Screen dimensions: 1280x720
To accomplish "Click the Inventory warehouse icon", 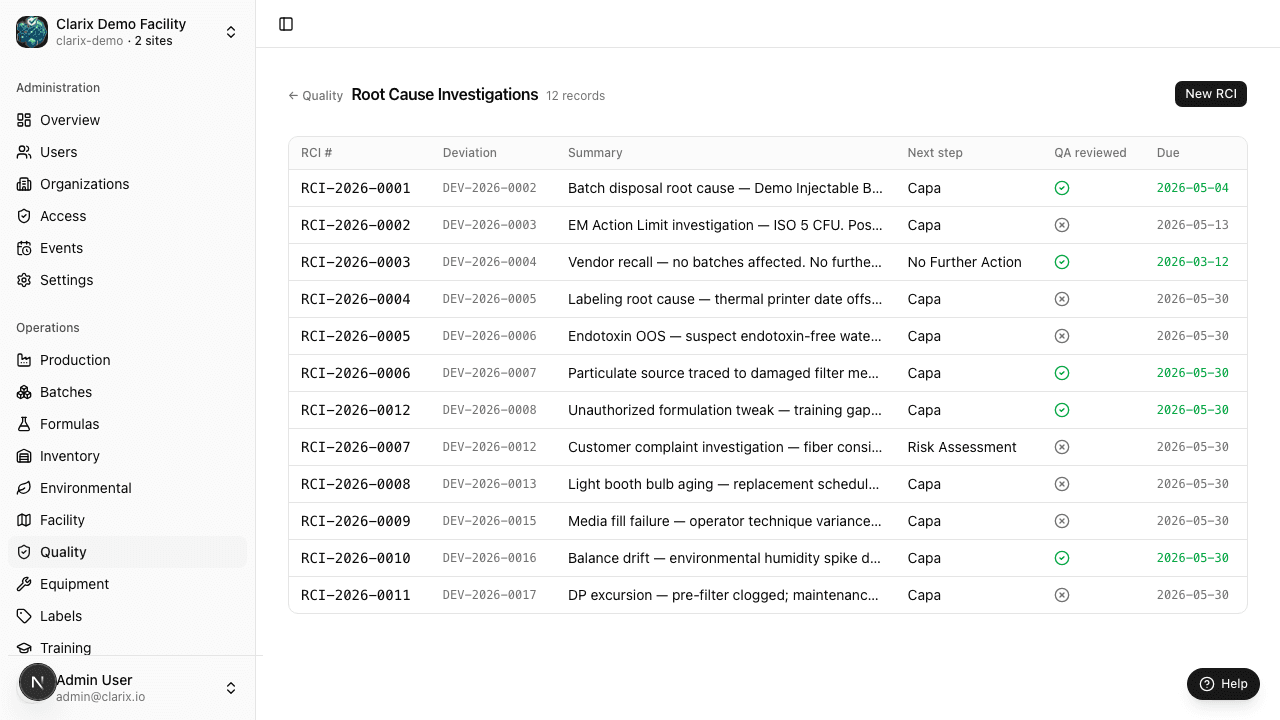I will click(24, 456).
